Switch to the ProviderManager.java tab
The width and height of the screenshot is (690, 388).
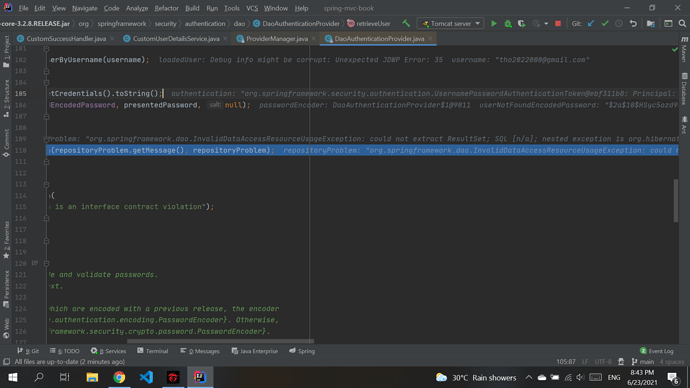click(x=277, y=39)
